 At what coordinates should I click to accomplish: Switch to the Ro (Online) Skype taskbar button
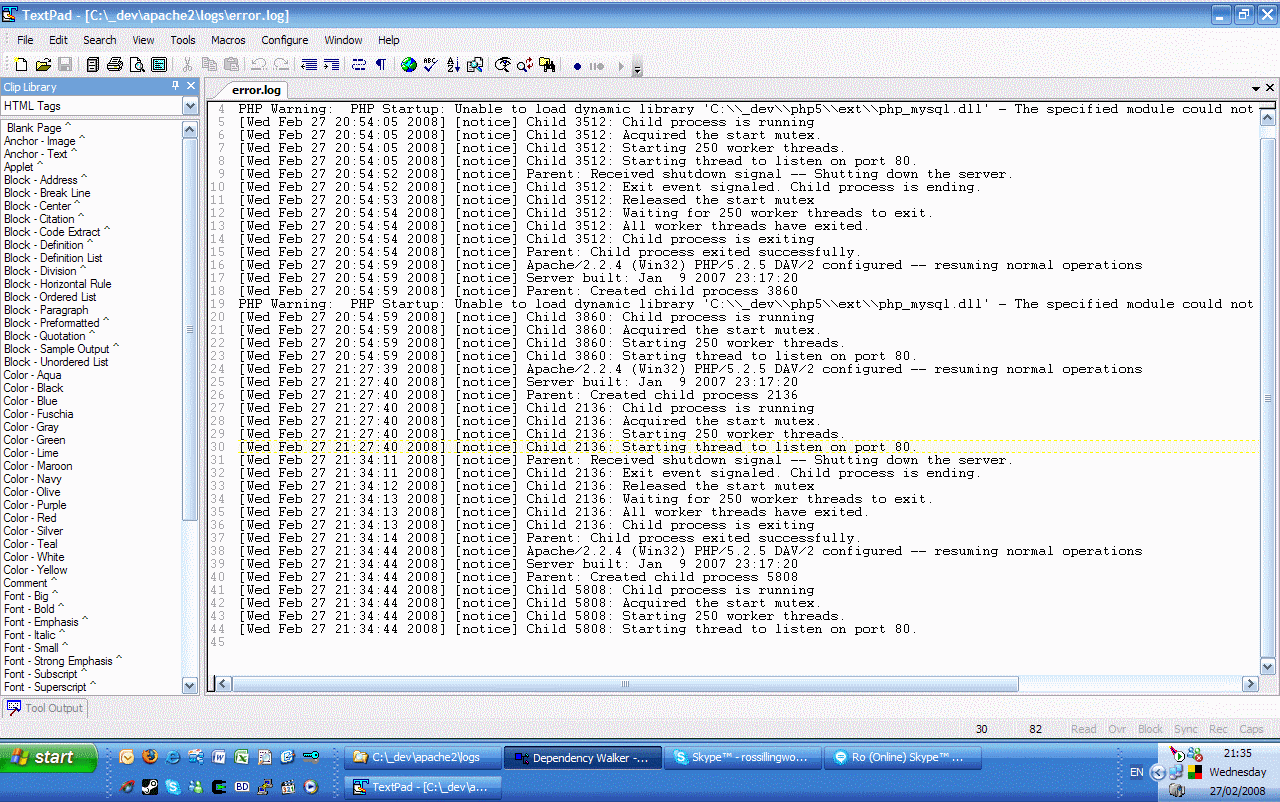click(903, 758)
